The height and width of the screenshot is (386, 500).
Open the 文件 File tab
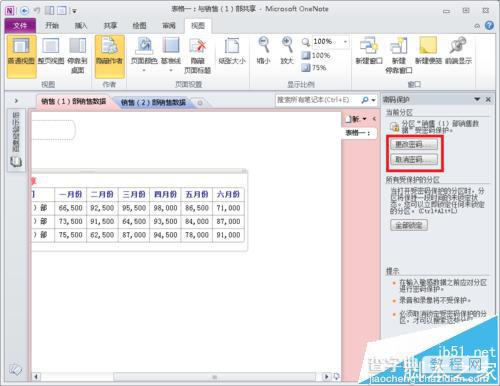tap(20, 26)
